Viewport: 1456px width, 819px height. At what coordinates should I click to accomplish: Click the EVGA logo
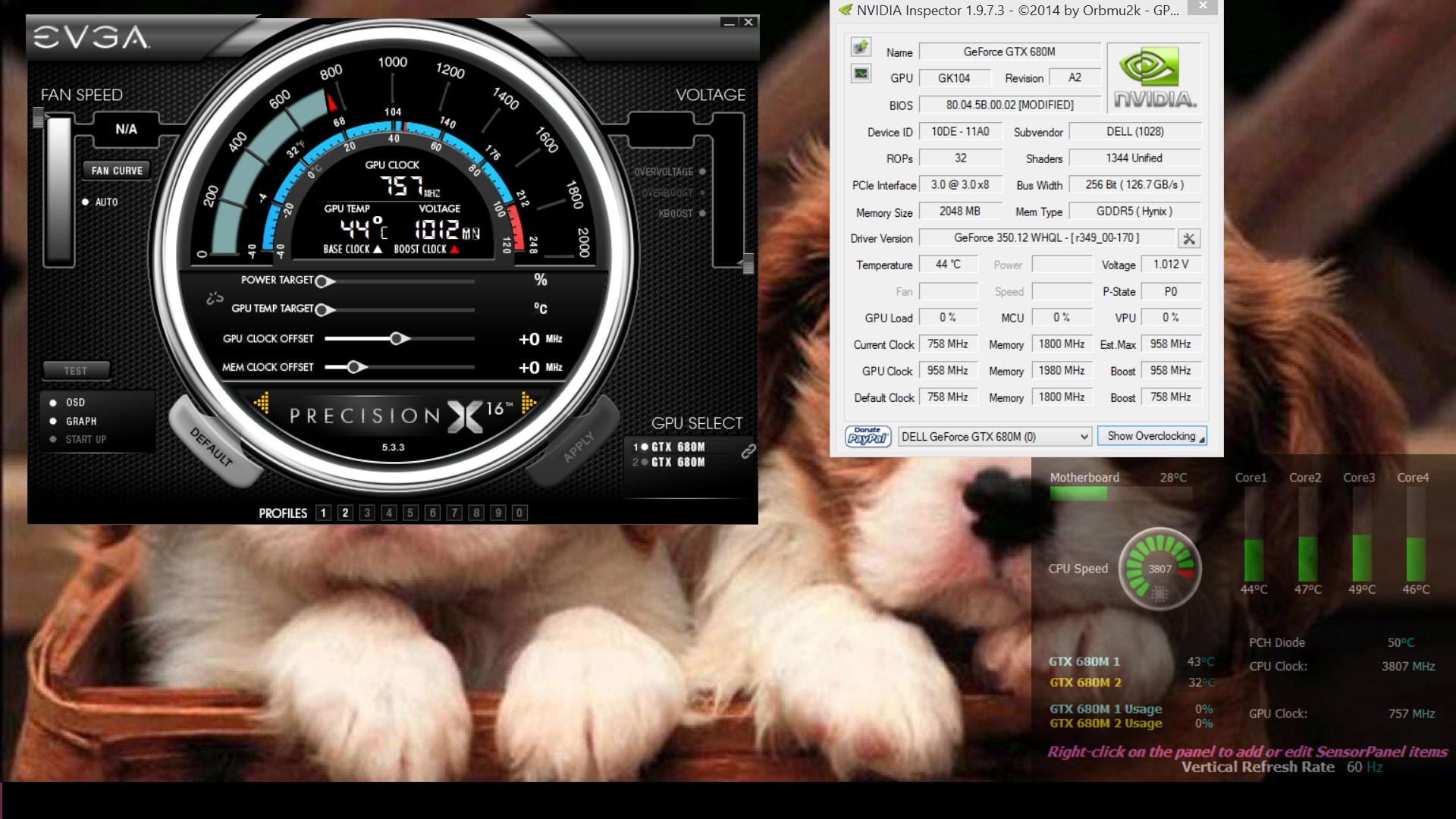(x=91, y=37)
